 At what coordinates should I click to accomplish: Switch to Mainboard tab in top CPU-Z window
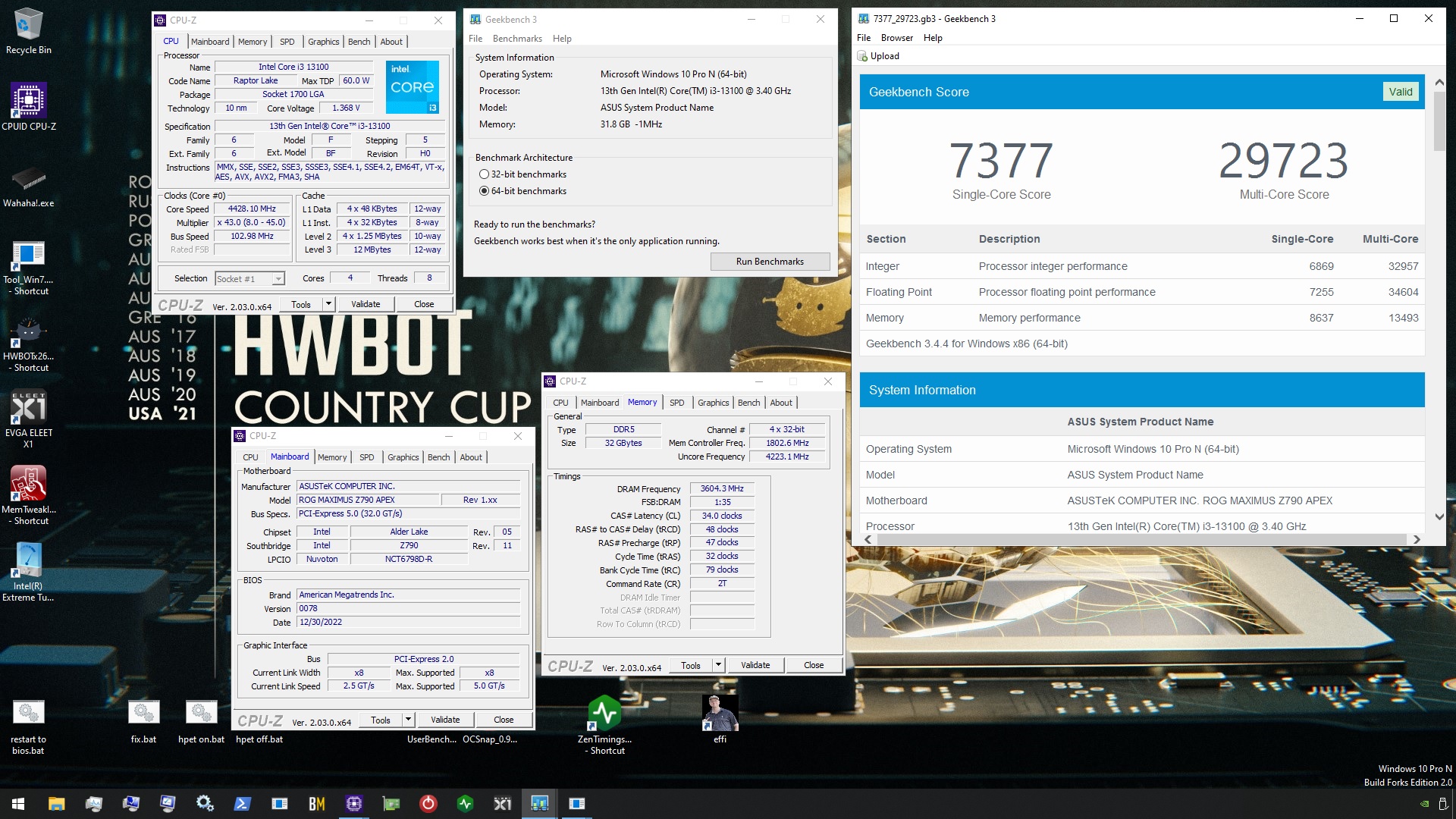click(210, 42)
